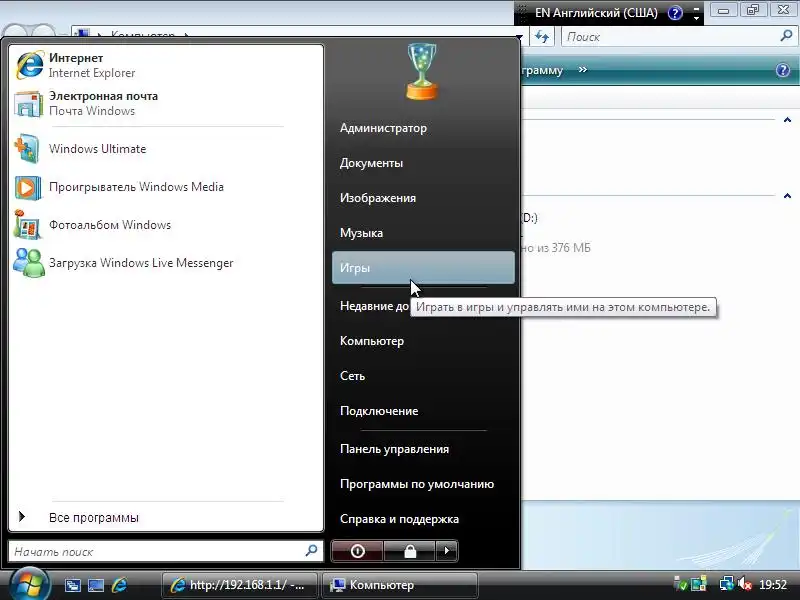Click the volume muted tray icon
The width and height of the screenshot is (800, 600).
pos(745,584)
